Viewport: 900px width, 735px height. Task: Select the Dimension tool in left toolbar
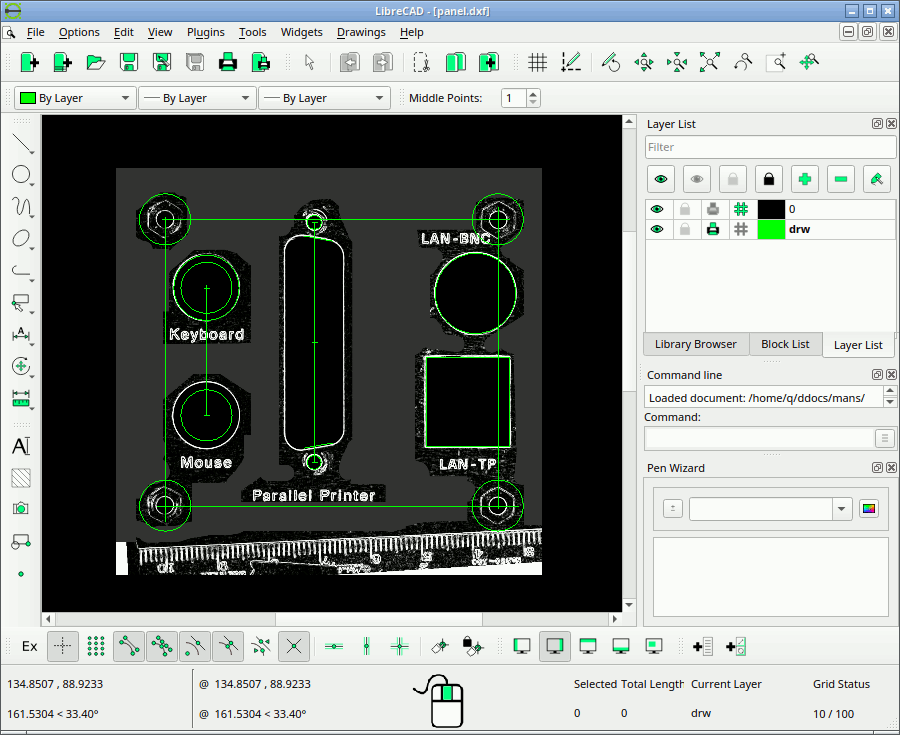22,334
